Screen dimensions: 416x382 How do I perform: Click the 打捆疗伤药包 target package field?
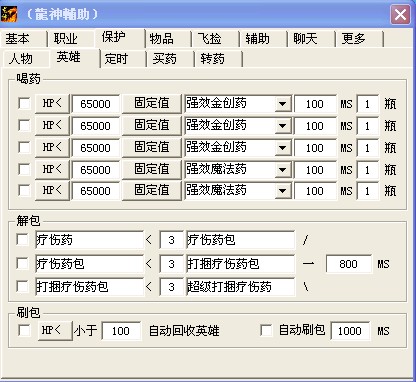pyautogui.click(x=240, y=264)
